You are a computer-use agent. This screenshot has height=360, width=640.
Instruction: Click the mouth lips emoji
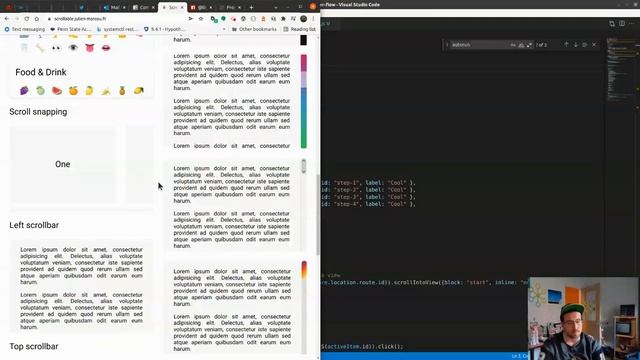point(106,48)
